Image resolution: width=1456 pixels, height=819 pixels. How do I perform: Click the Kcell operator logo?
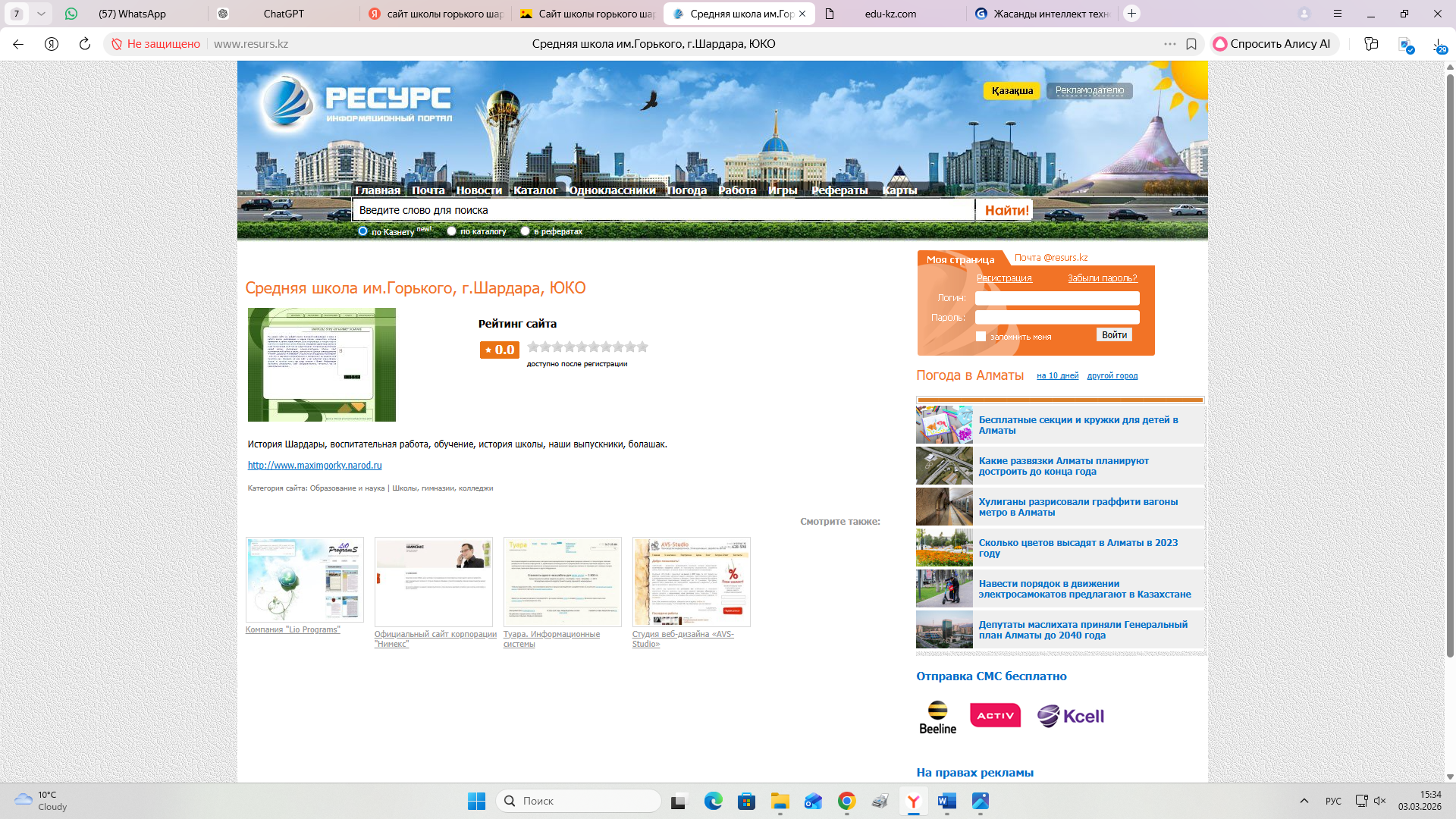1071,716
